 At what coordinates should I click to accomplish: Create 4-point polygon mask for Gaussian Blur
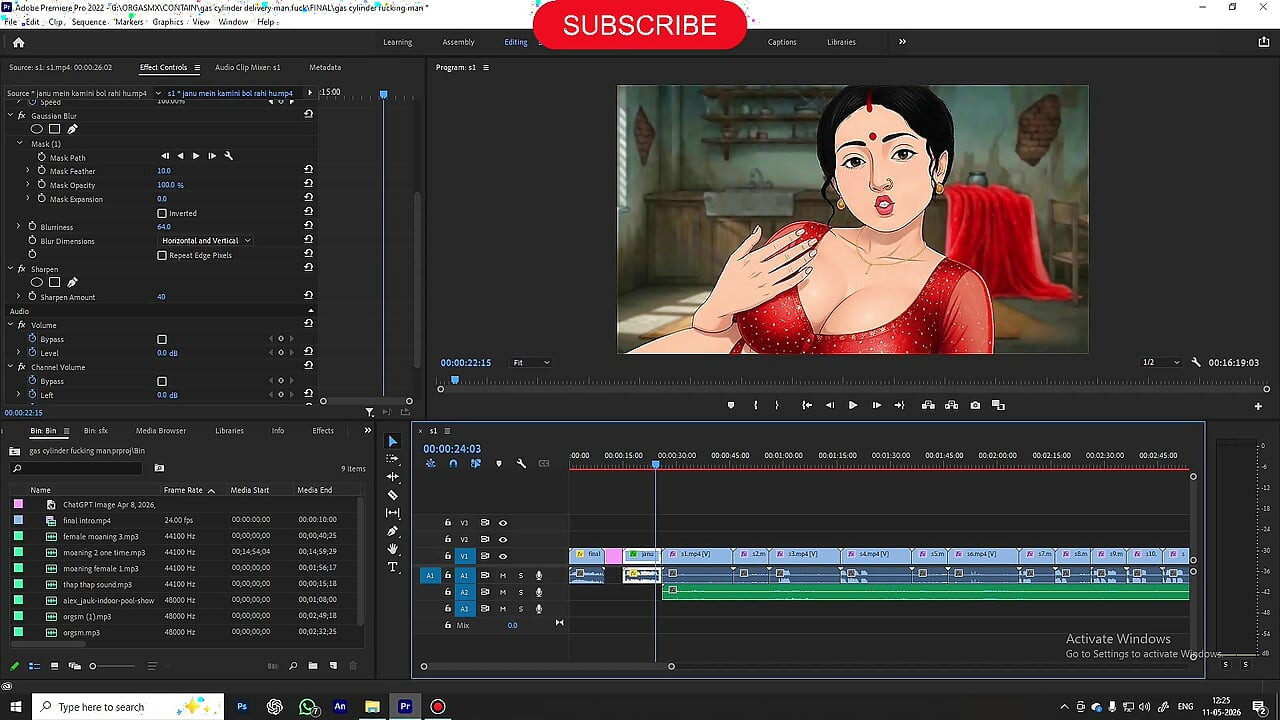pyautogui.click(x=54, y=129)
